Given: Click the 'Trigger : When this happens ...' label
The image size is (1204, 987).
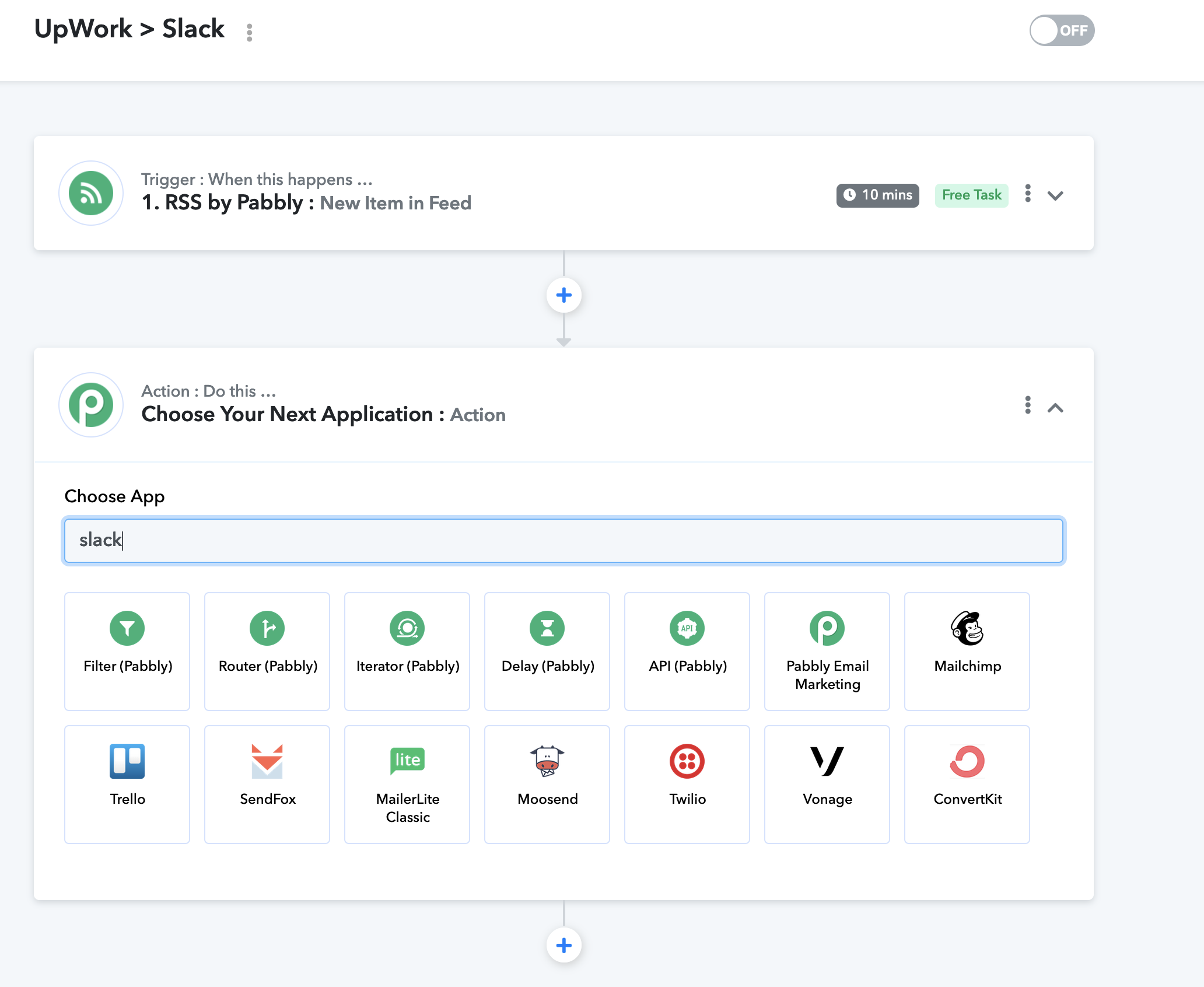Looking at the screenshot, I should [257, 179].
